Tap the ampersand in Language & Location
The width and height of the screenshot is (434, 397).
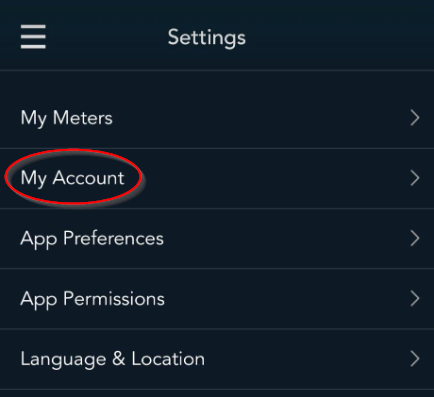pyautogui.click(x=119, y=359)
